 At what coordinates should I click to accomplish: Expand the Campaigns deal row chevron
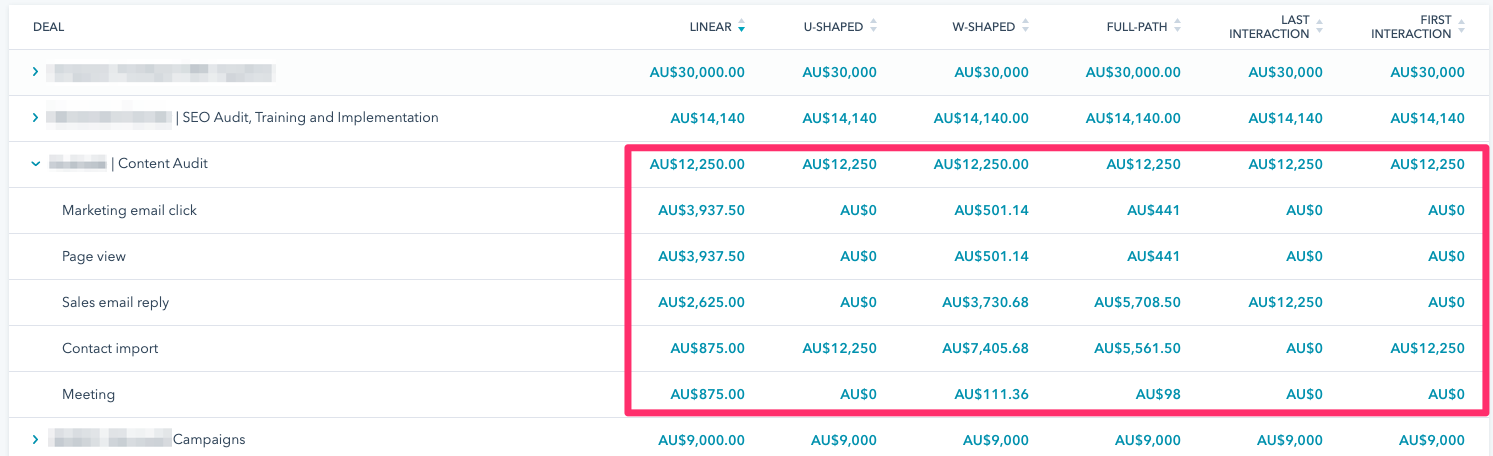click(35, 440)
